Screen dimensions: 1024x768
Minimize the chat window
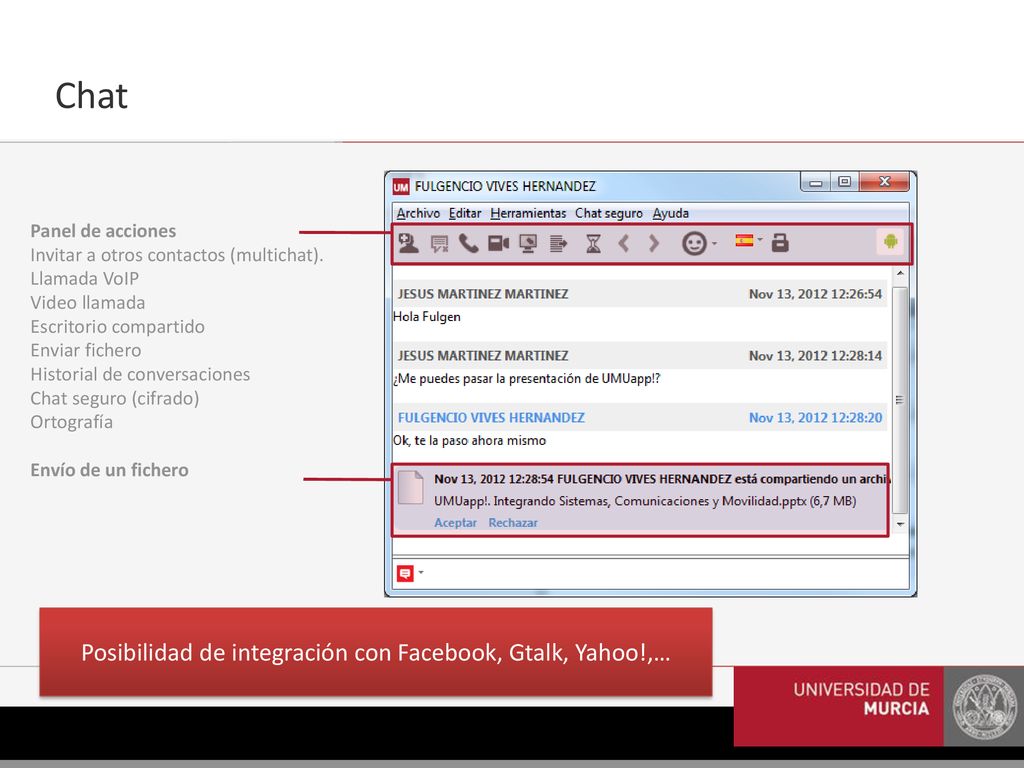coord(816,182)
